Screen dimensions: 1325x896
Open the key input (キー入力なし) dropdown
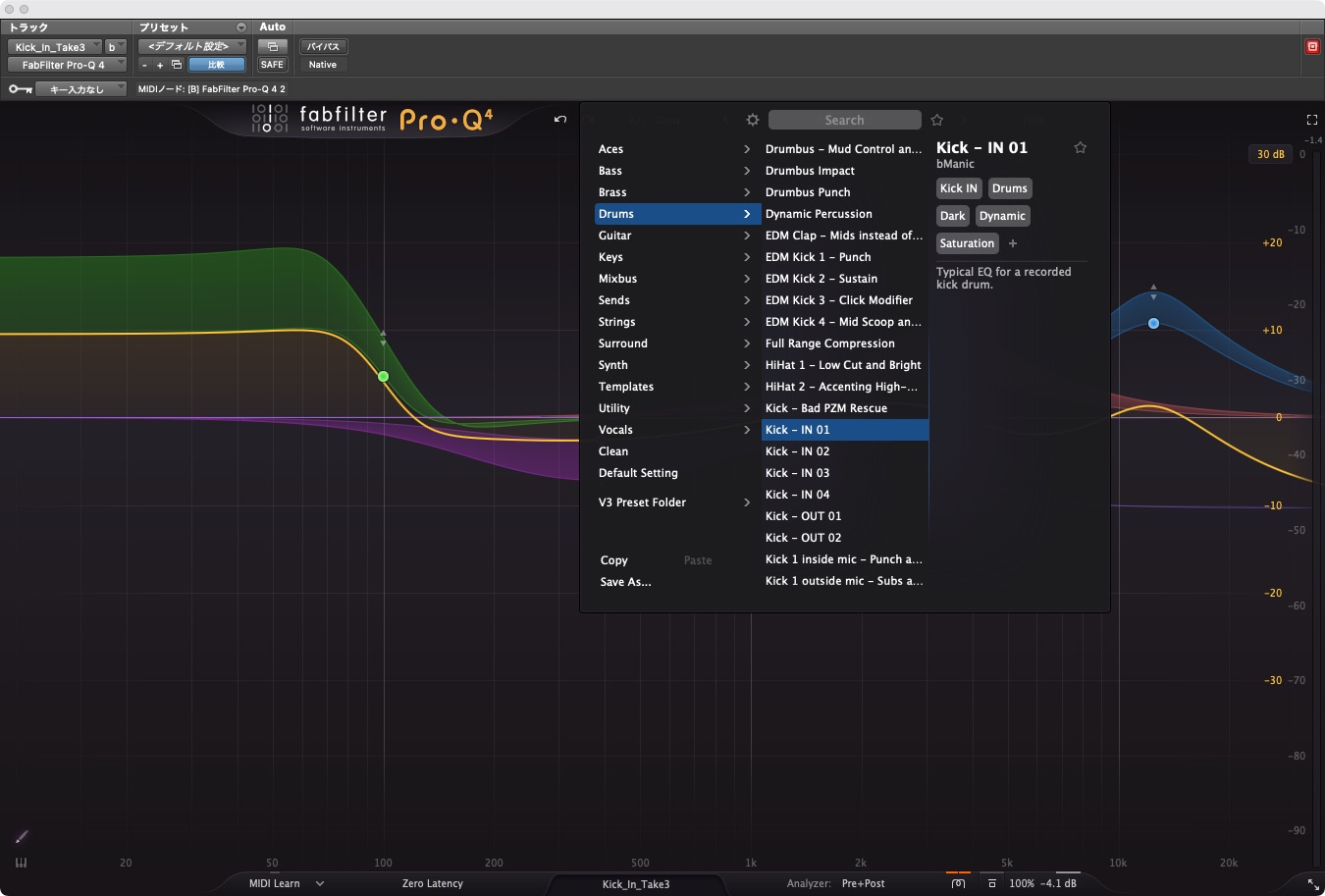[80, 89]
